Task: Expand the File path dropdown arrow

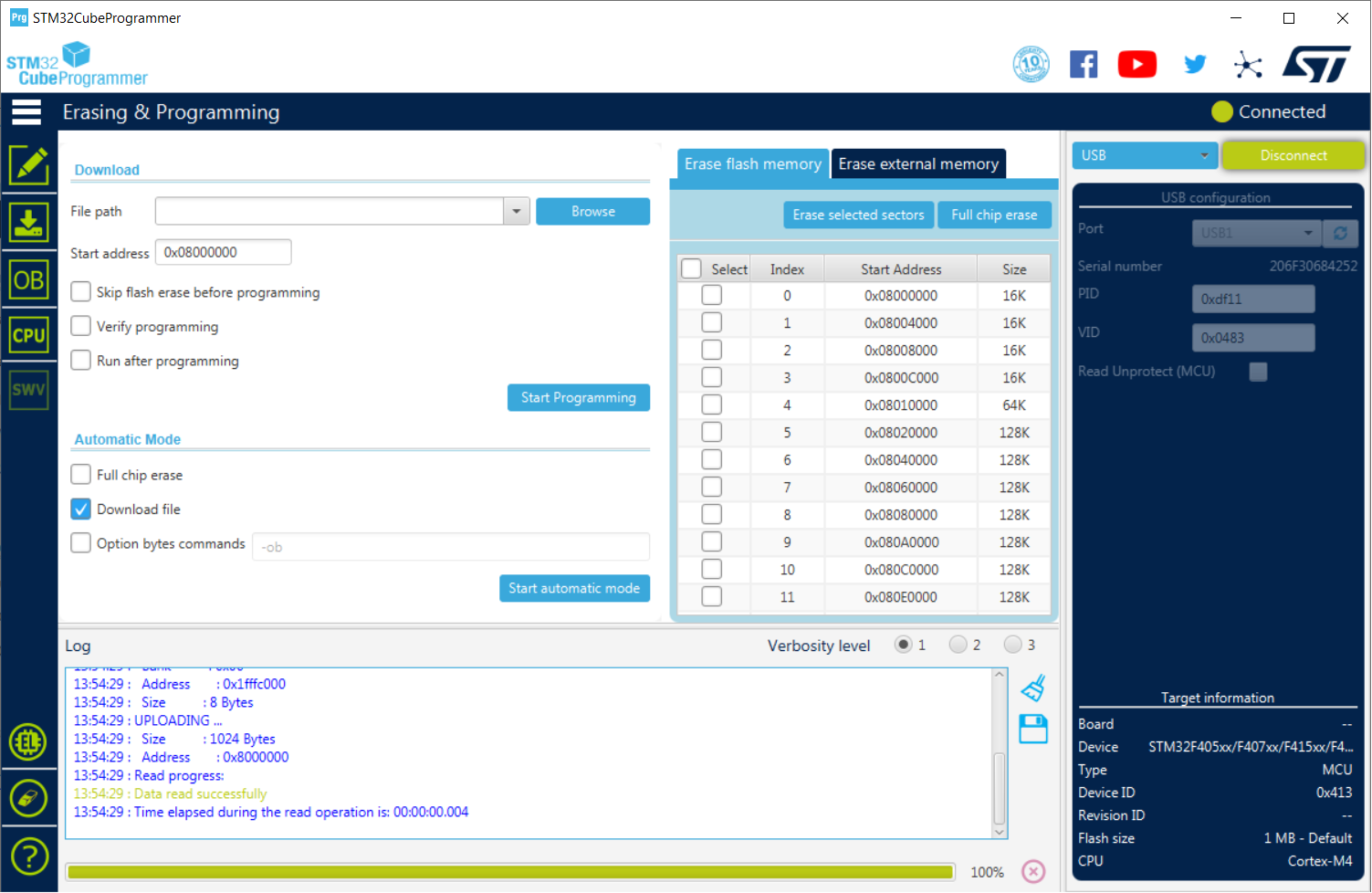Action: (516, 212)
